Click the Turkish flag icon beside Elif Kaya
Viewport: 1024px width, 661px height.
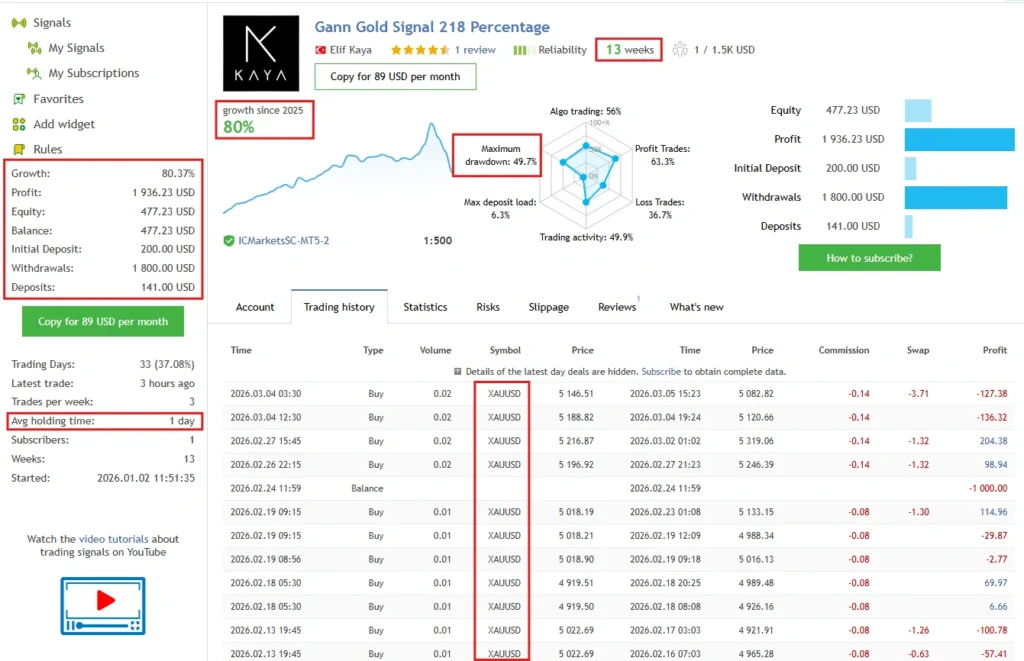click(x=320, y=50)
